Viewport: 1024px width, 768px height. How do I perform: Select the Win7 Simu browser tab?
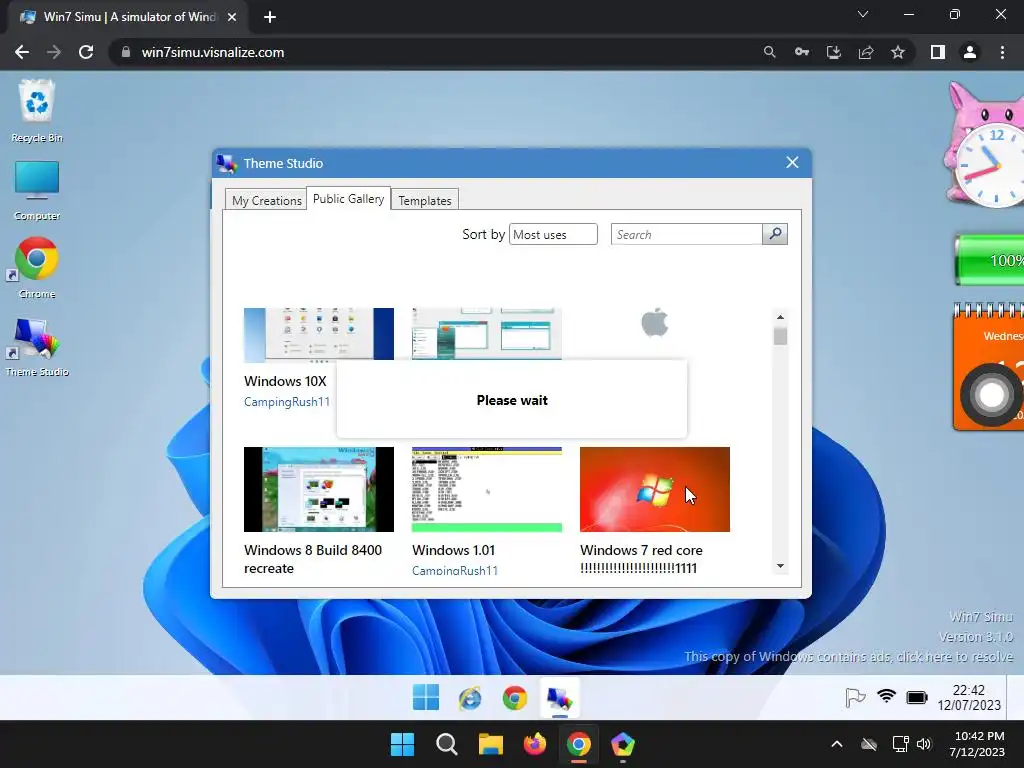129,17
